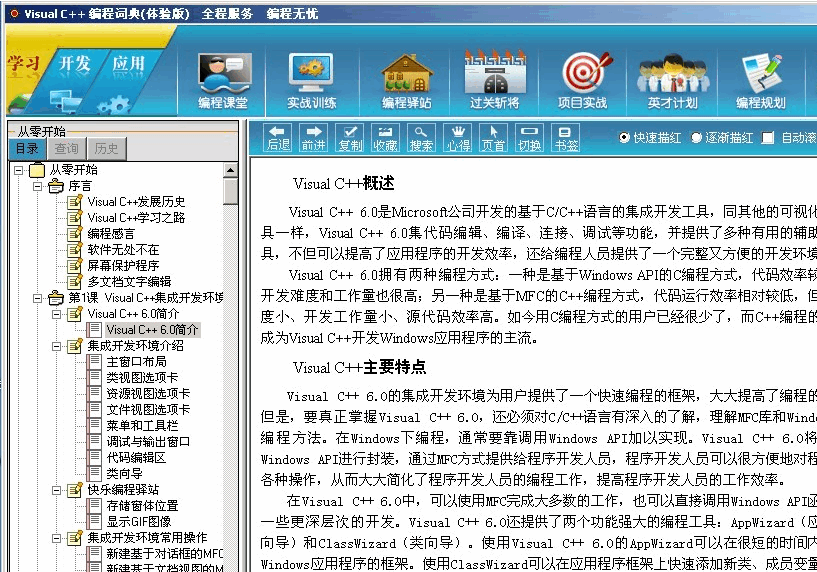Collapse the 快乐编程驿站 tree node
Screen dimensions: 817x572
tap(57, 490)
